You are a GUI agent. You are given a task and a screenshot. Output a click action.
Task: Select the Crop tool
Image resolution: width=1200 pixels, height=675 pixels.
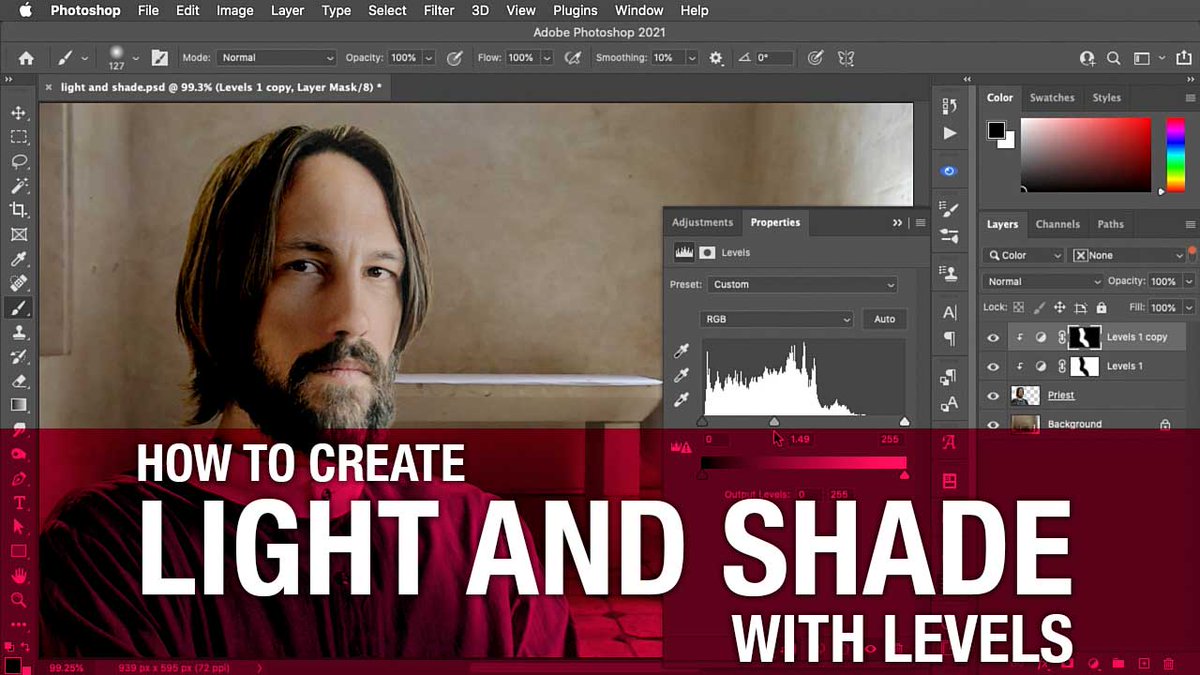(x=18, y=210)
